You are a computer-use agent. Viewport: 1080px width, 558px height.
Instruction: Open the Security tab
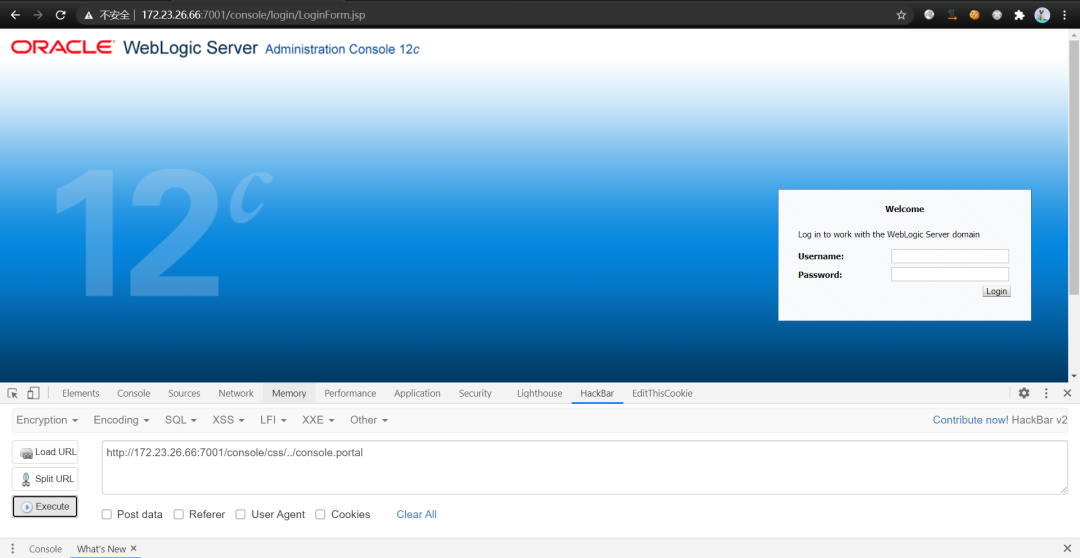coord(475,393)
